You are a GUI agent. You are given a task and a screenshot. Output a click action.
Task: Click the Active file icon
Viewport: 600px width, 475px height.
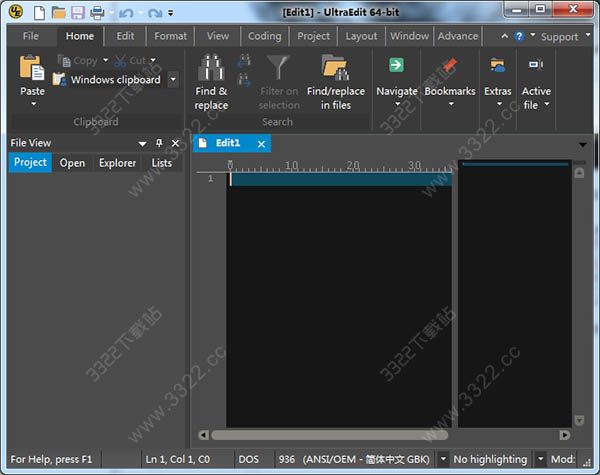[x=536, y=64]
